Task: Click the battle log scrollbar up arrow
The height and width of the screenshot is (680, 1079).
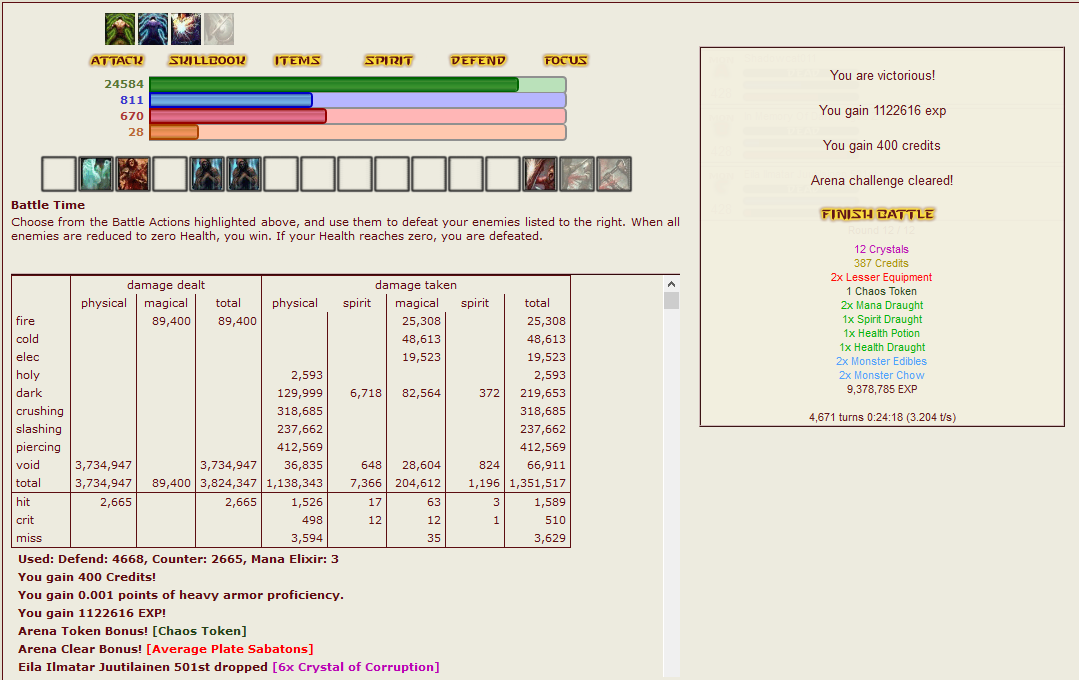Action: [x=671, y=285]
